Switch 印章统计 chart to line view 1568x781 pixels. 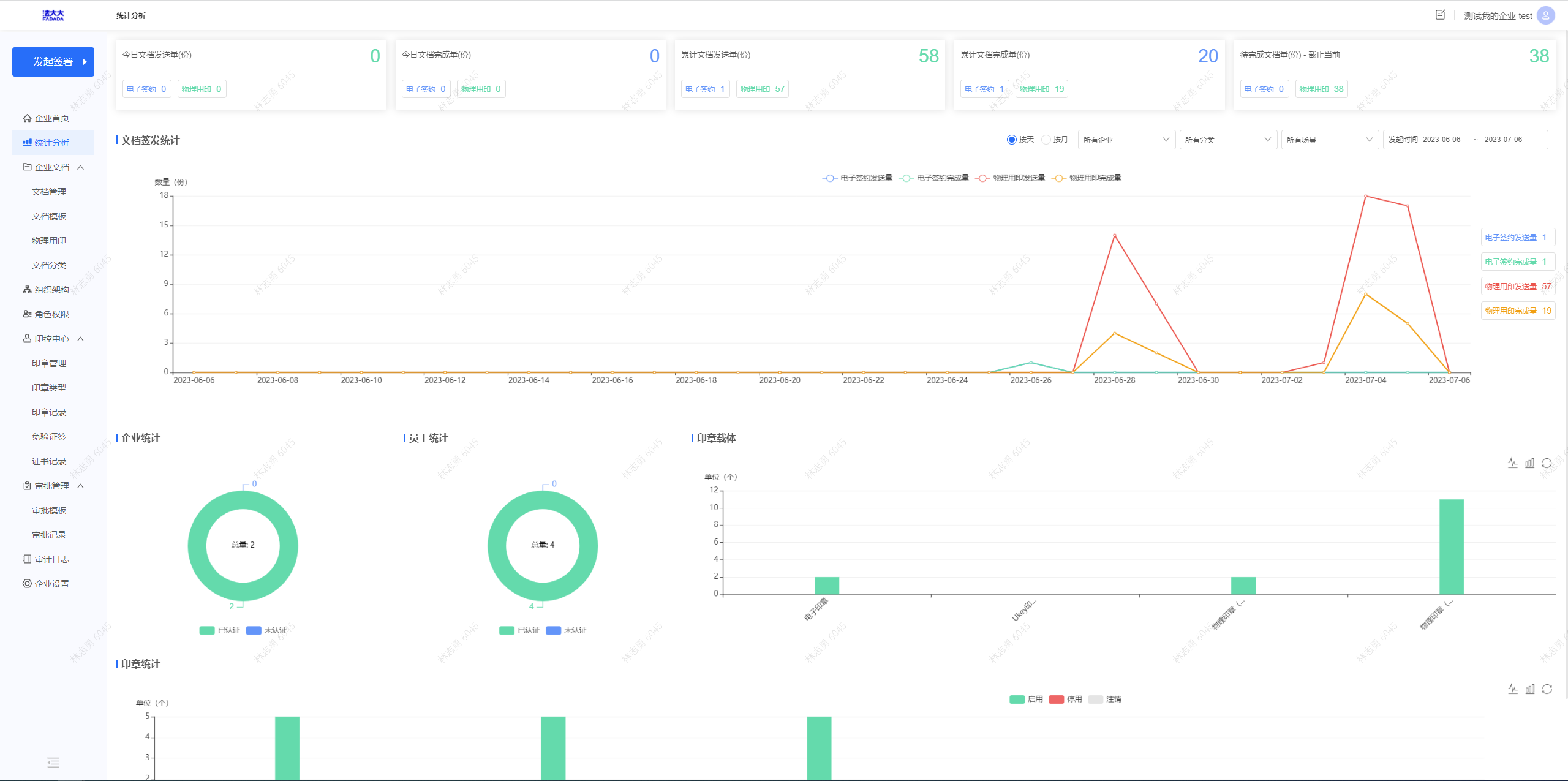click(x=1513, y=689)
